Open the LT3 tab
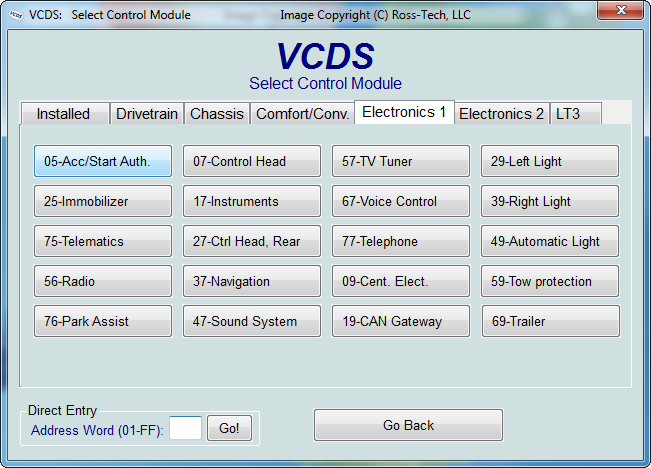This screenshot has height=468, width=651. pos(575,114)
